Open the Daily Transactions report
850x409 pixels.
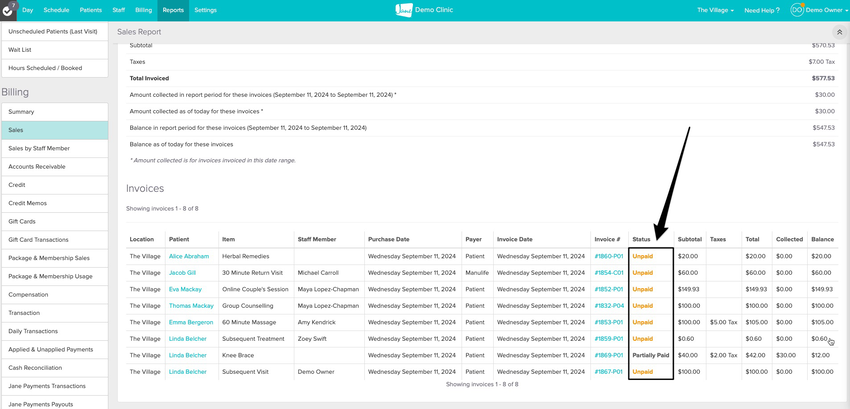54,331
